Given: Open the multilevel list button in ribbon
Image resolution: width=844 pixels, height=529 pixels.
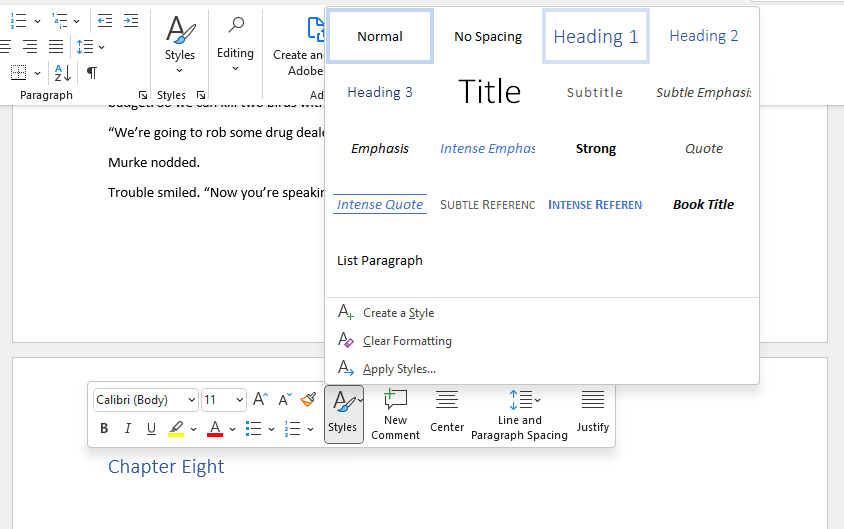Looking at the screenshot, I should click(59, 21).
